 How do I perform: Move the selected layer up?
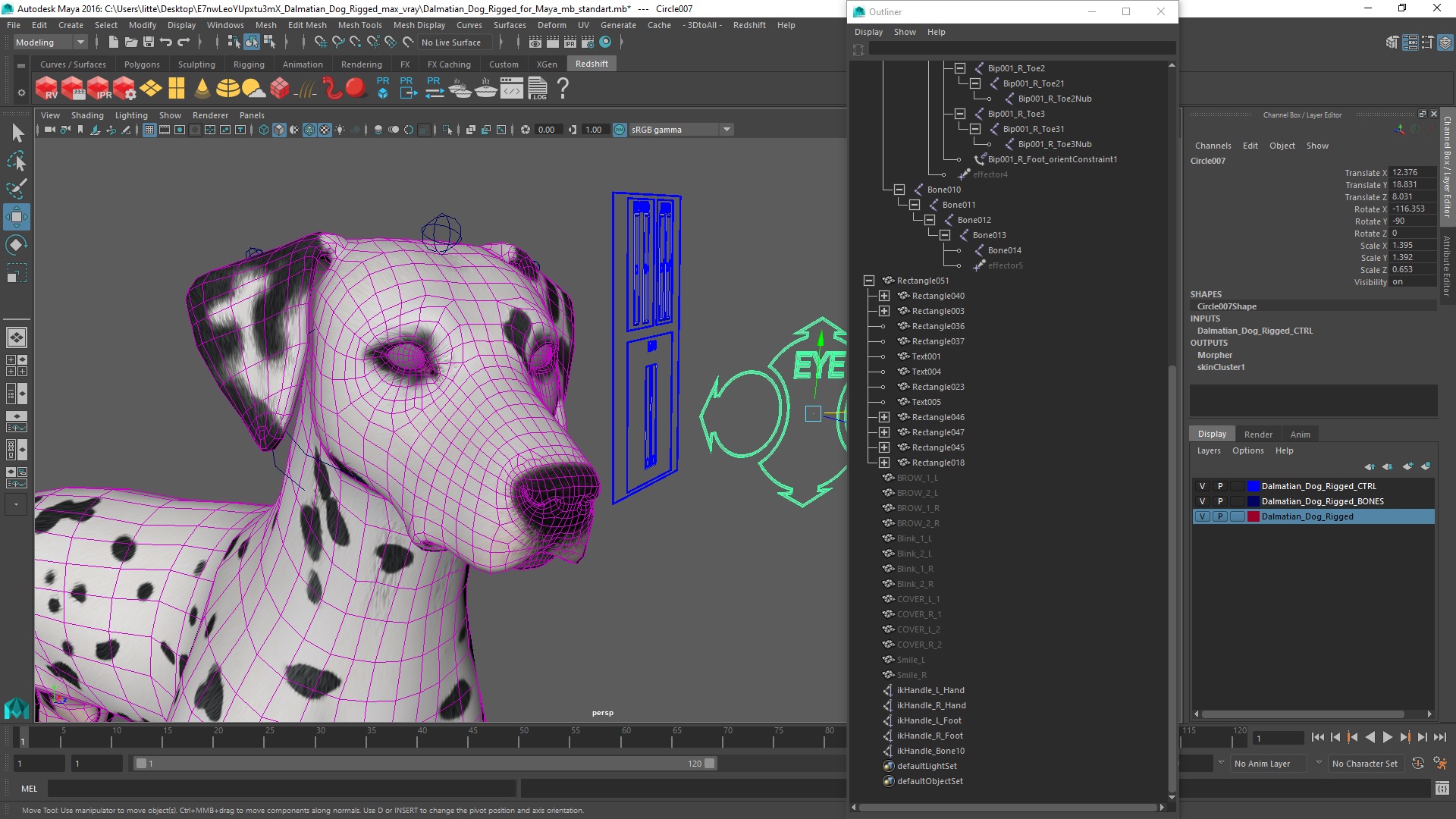pos(1370,466)
